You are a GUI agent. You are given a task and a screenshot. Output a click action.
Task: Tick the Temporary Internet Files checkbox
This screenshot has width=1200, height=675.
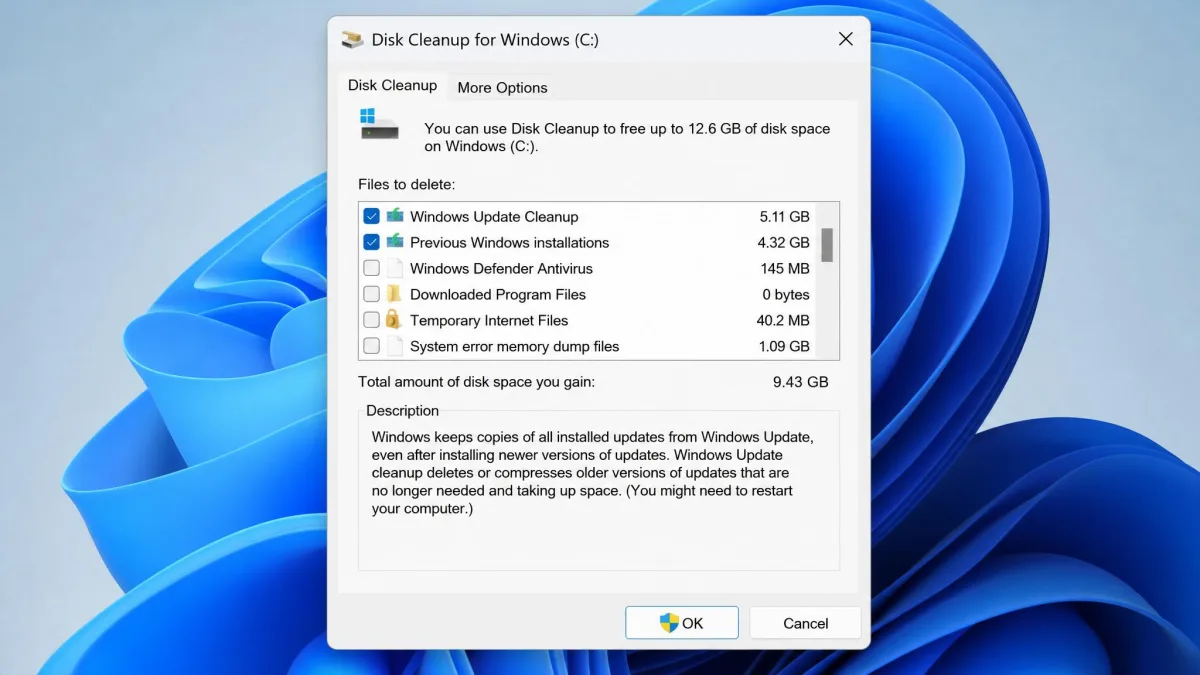coord(371,320)
